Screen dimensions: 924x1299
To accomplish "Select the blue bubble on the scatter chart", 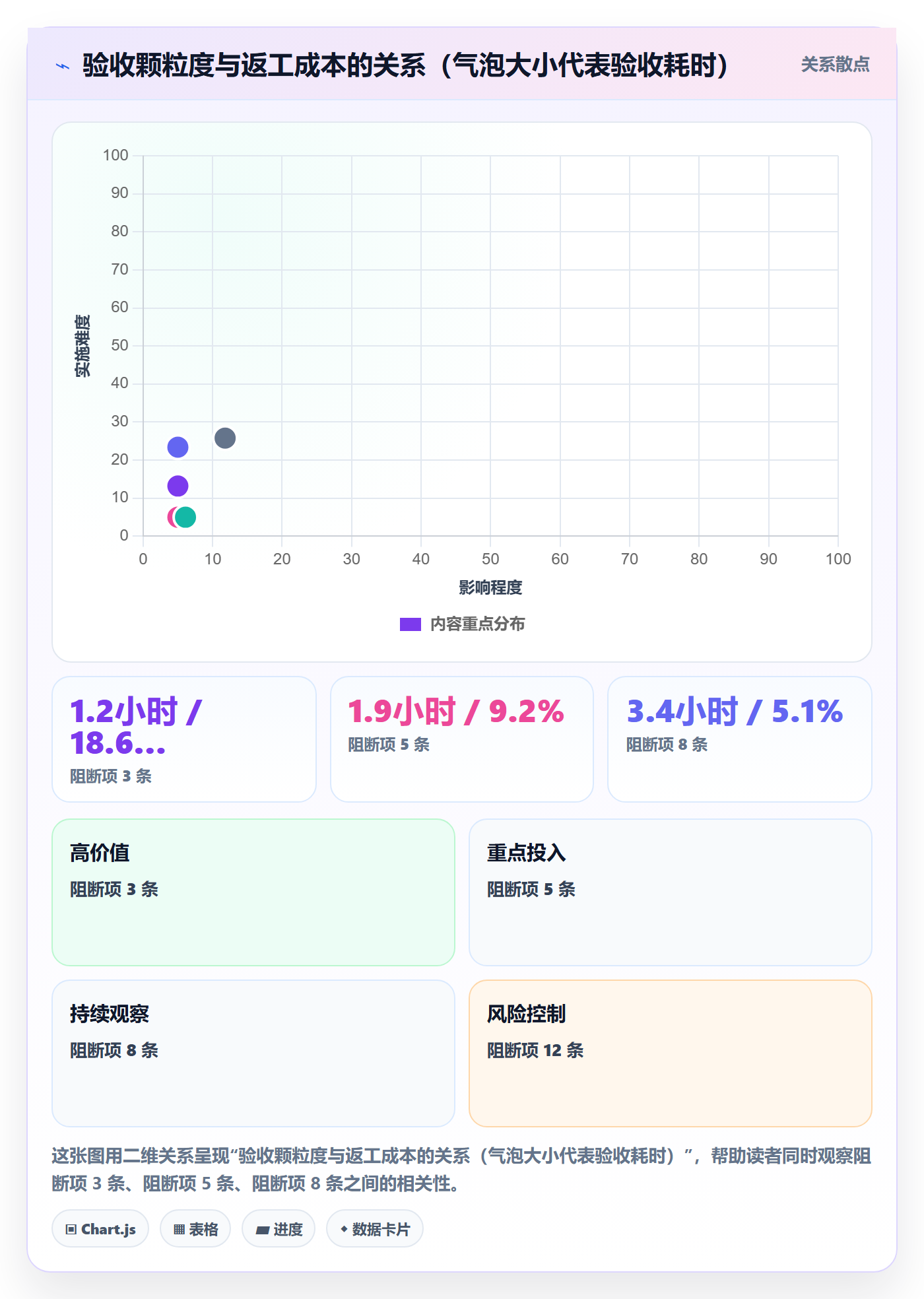I will pos(178,448).
